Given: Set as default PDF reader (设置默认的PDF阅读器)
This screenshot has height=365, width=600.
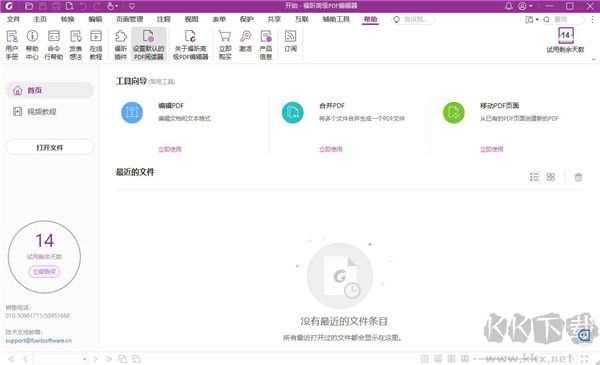Looking at the screenshot, I should click(149, 45).
